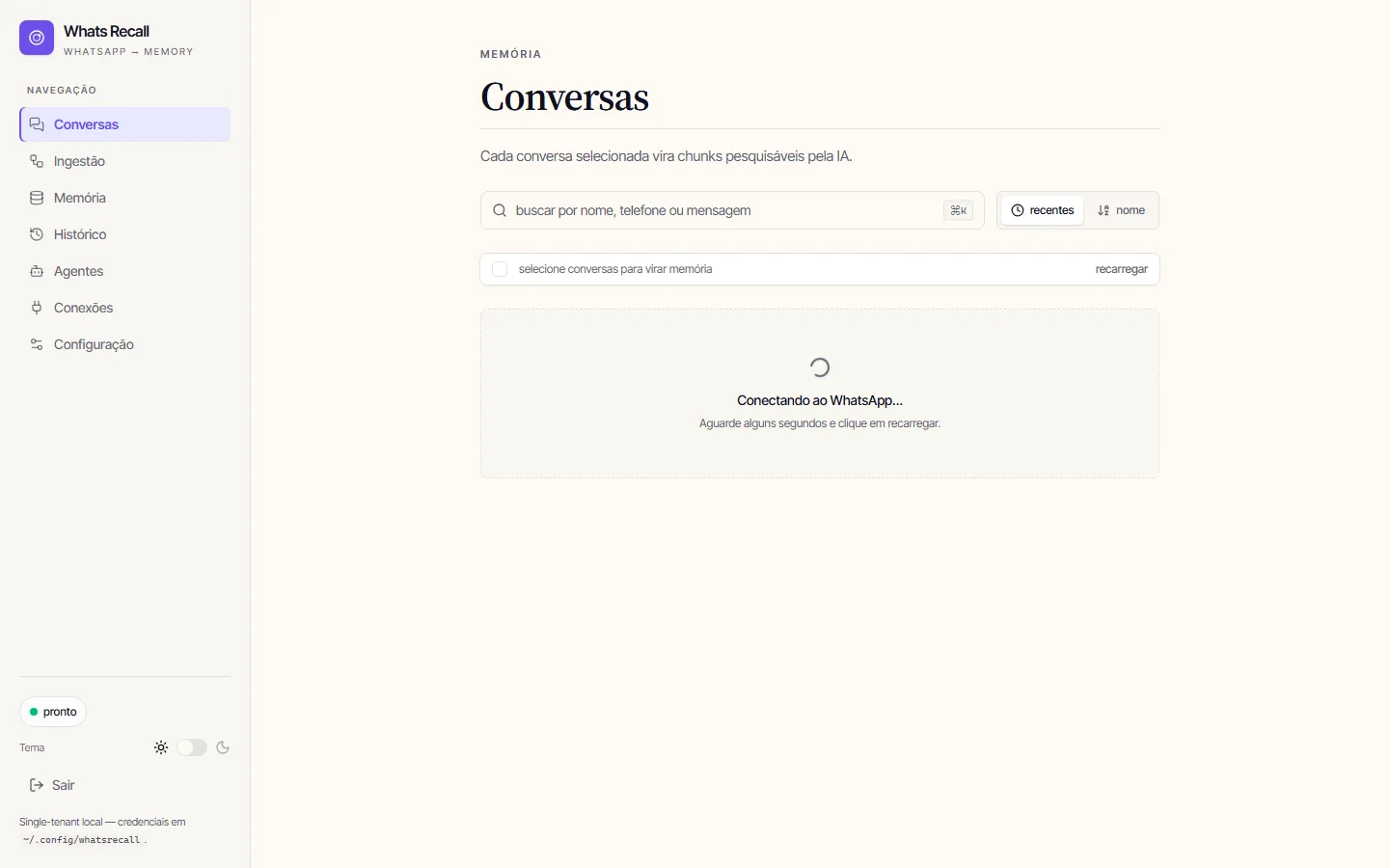Go to the Memória page
The width and height of the screenshot is (1389, 868).
point(124,198)
